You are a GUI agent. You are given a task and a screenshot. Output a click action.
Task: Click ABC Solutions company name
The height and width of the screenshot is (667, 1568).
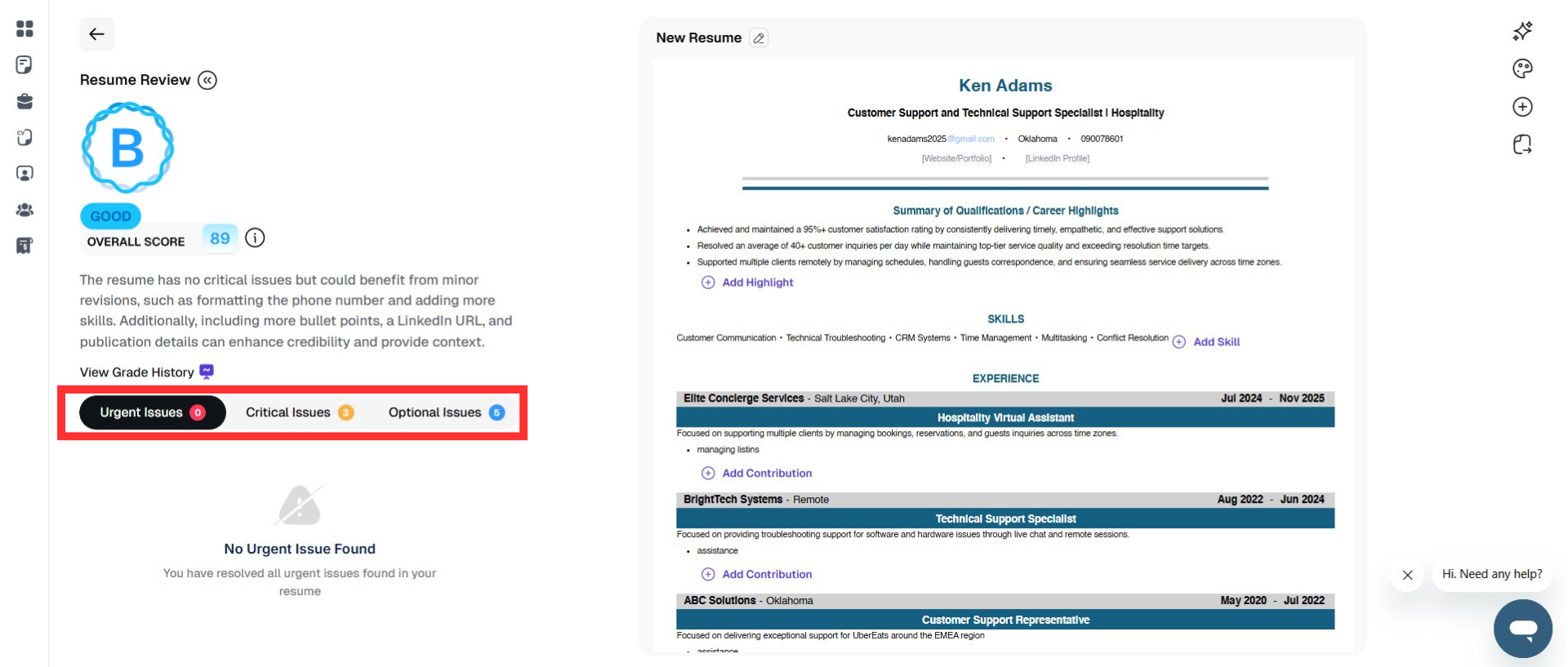[719, 601]
